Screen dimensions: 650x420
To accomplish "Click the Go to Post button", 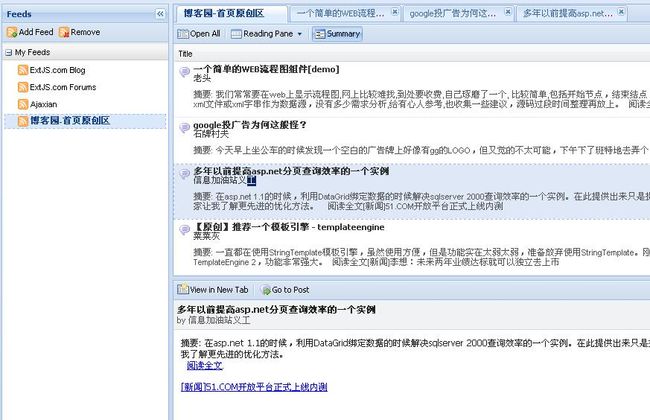I will pyautogui.click(x=285, y=290).
